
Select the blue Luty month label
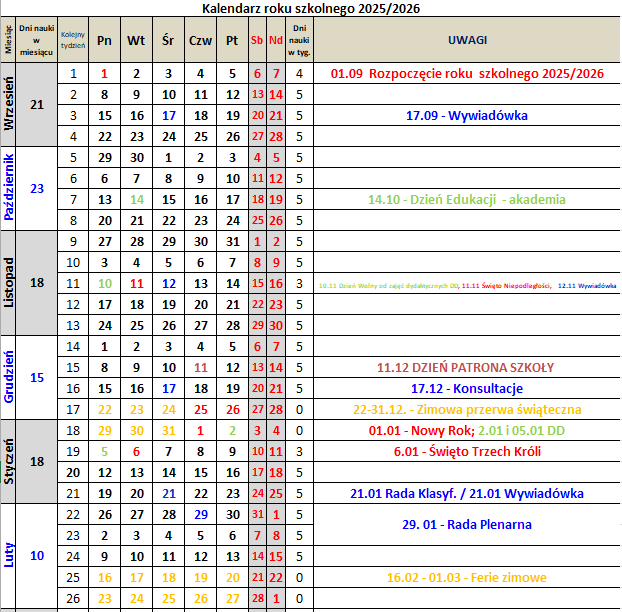[x=9, y=555]
